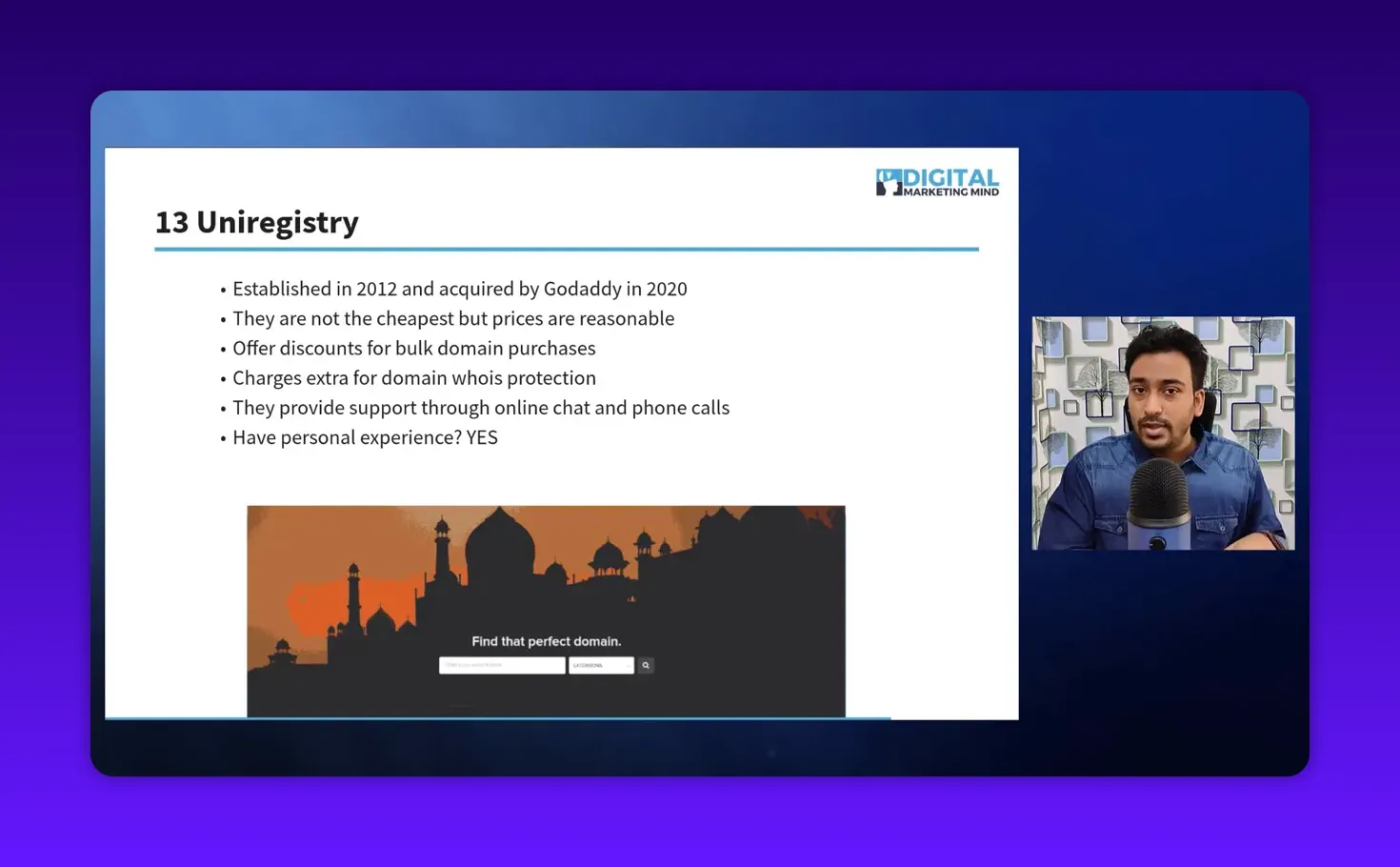
Task: Expand the presenter webcam thumbnail
Action: click(1162, 433)
